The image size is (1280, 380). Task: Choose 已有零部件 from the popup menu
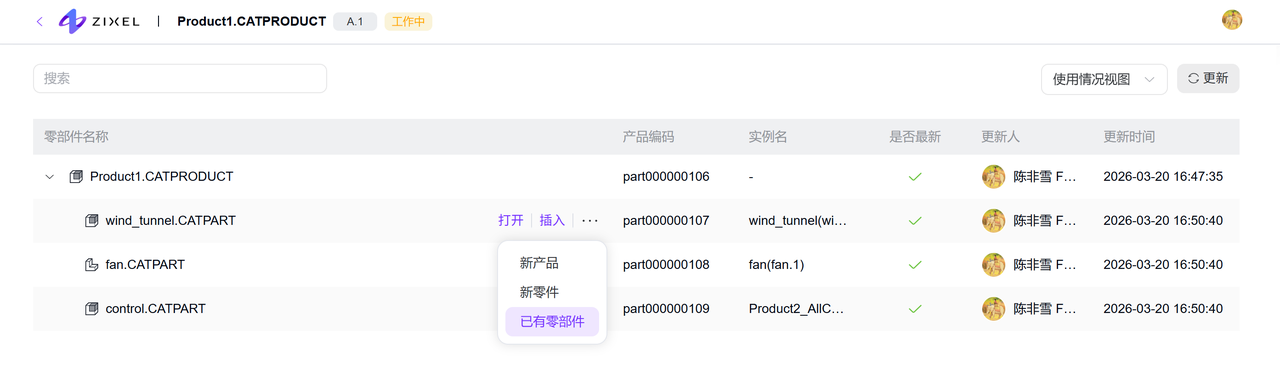point(552,321)
